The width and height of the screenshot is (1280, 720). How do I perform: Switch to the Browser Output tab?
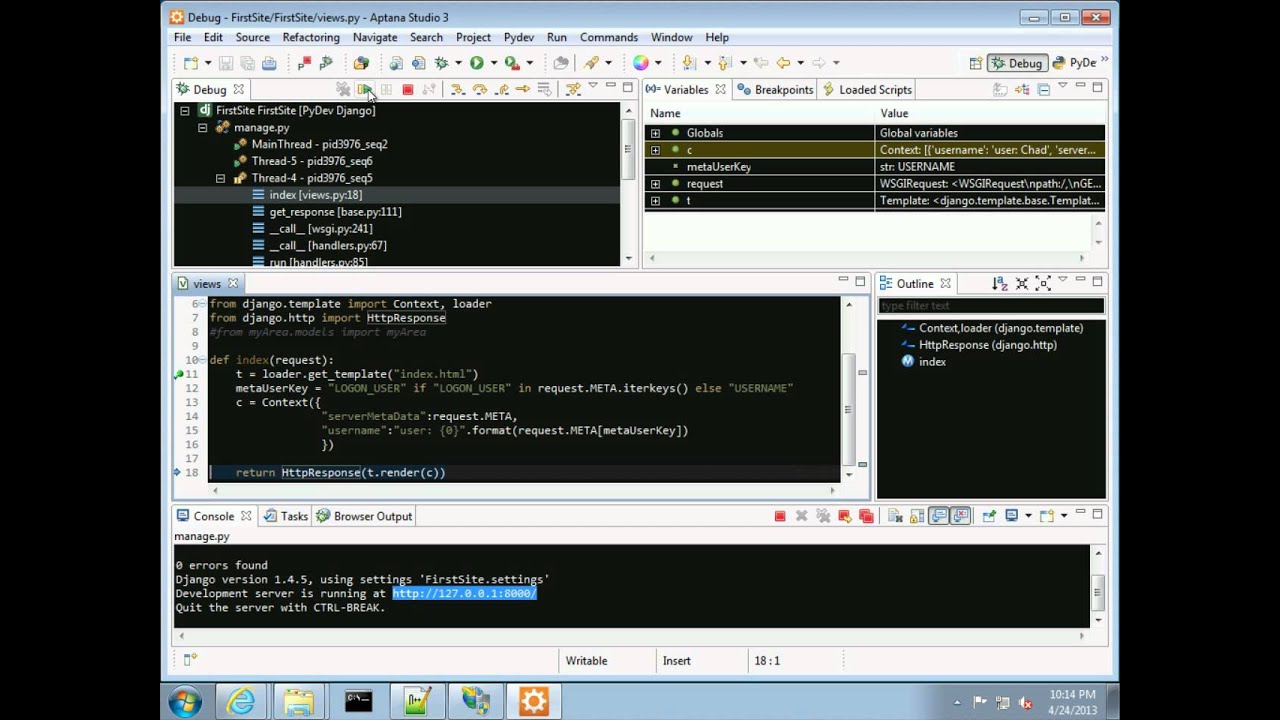[x=365, y=516]
